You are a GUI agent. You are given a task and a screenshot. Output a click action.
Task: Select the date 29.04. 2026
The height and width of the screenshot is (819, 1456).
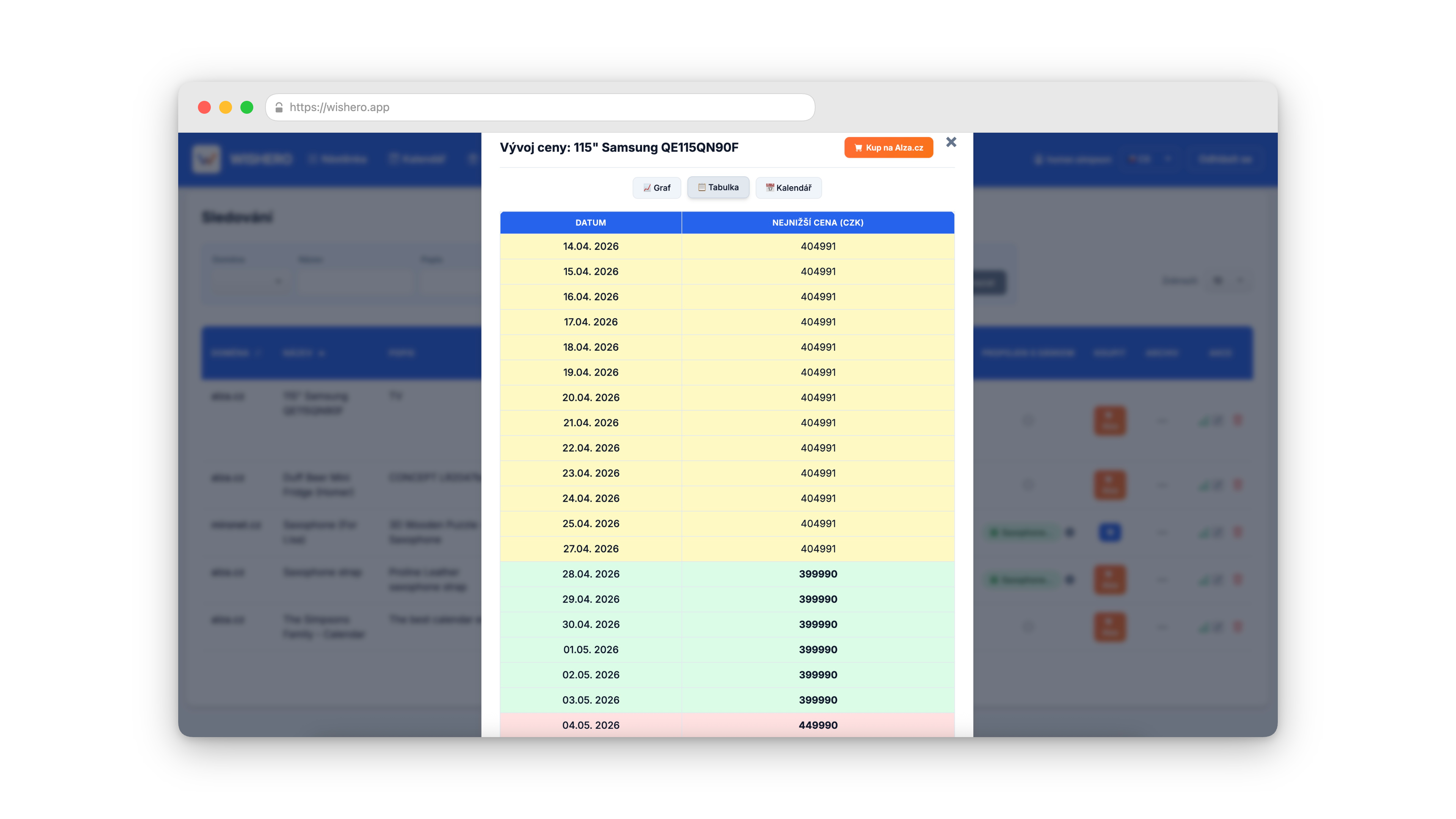[591, 599]
